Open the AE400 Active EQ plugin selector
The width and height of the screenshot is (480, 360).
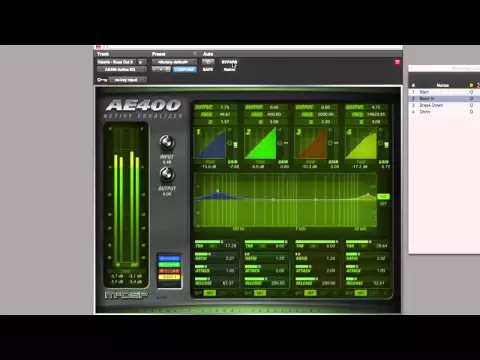point(121,69)
